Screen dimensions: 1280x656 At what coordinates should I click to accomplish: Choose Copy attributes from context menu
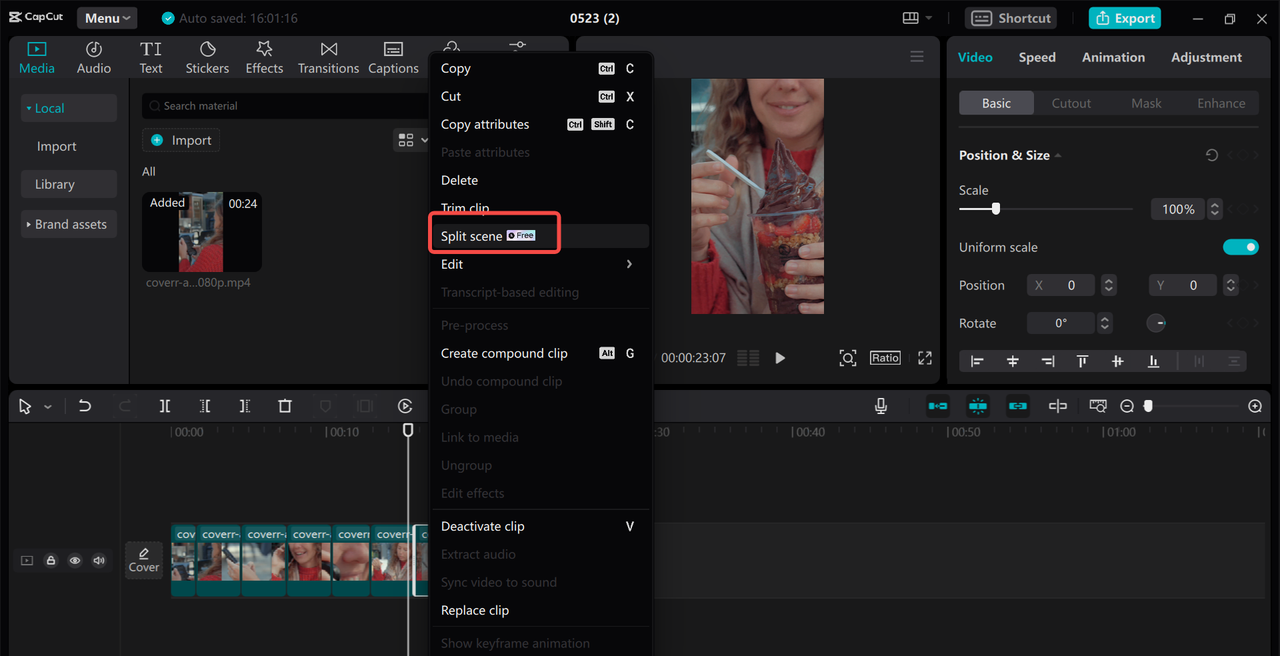pyautogui.click(x=541, y=124)
